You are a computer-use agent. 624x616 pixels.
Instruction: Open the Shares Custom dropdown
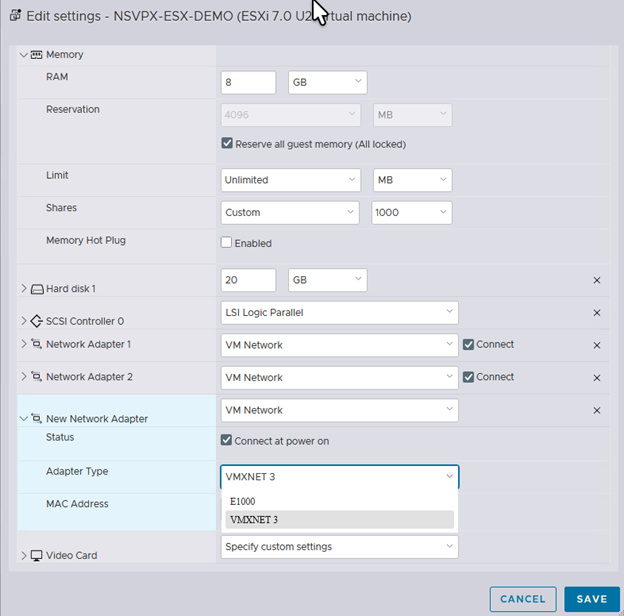tap(290, 212)
